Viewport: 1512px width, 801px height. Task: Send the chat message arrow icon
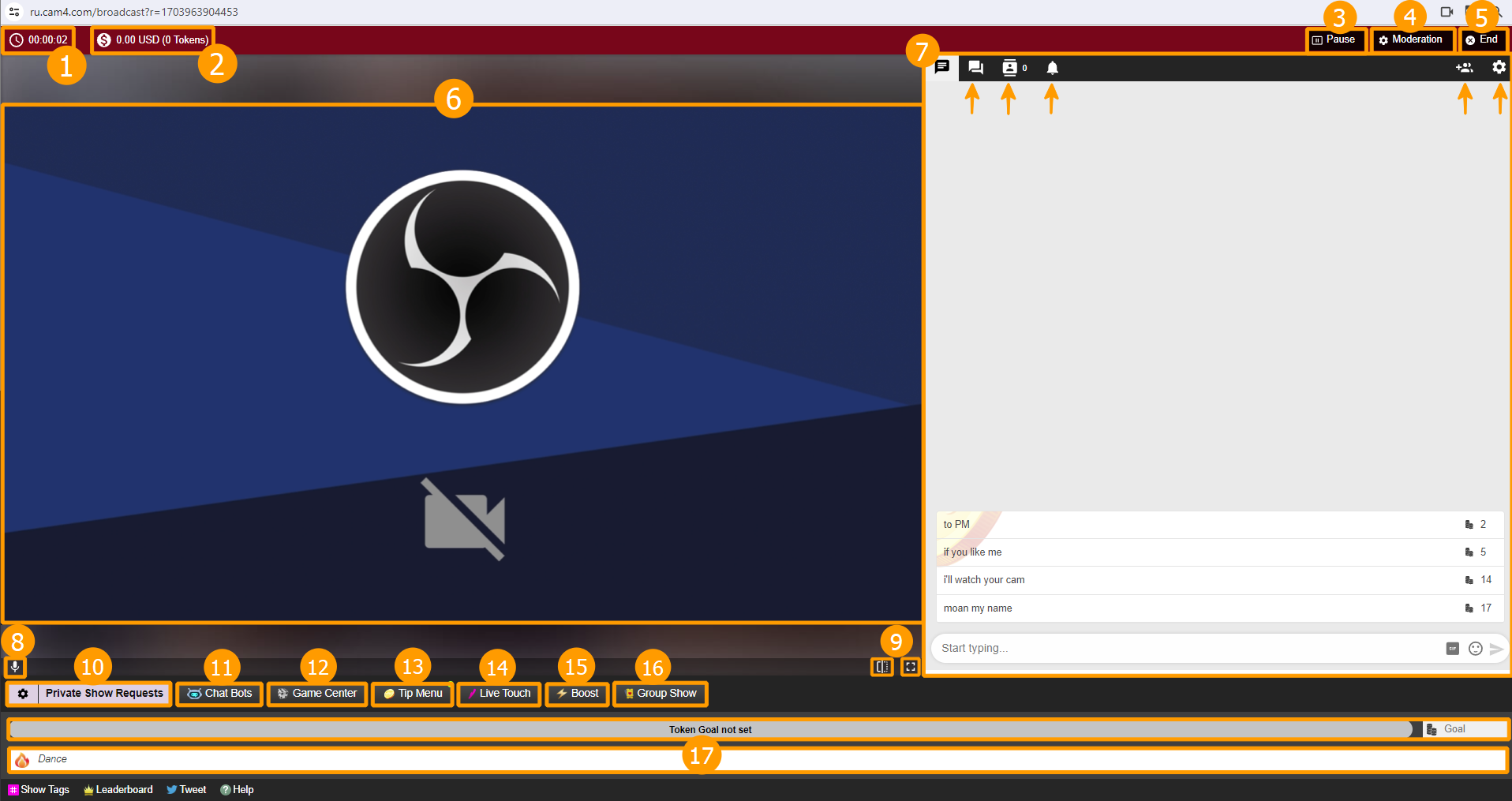point(1496,649)
